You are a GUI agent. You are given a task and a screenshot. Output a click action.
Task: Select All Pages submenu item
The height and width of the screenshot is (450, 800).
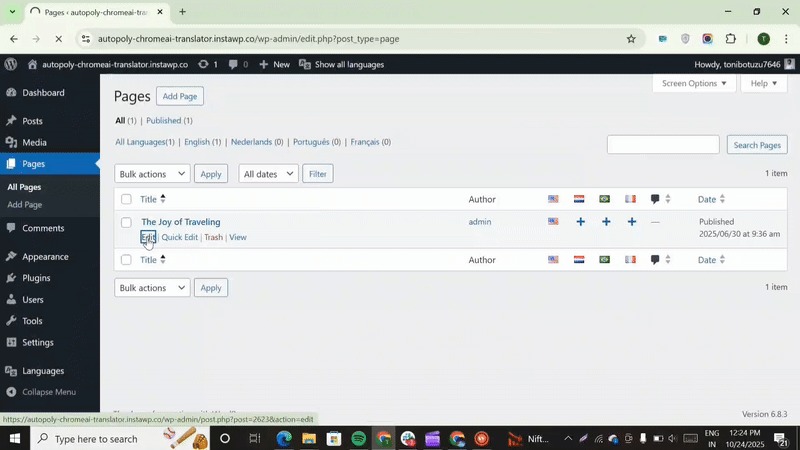click(24, 187)
